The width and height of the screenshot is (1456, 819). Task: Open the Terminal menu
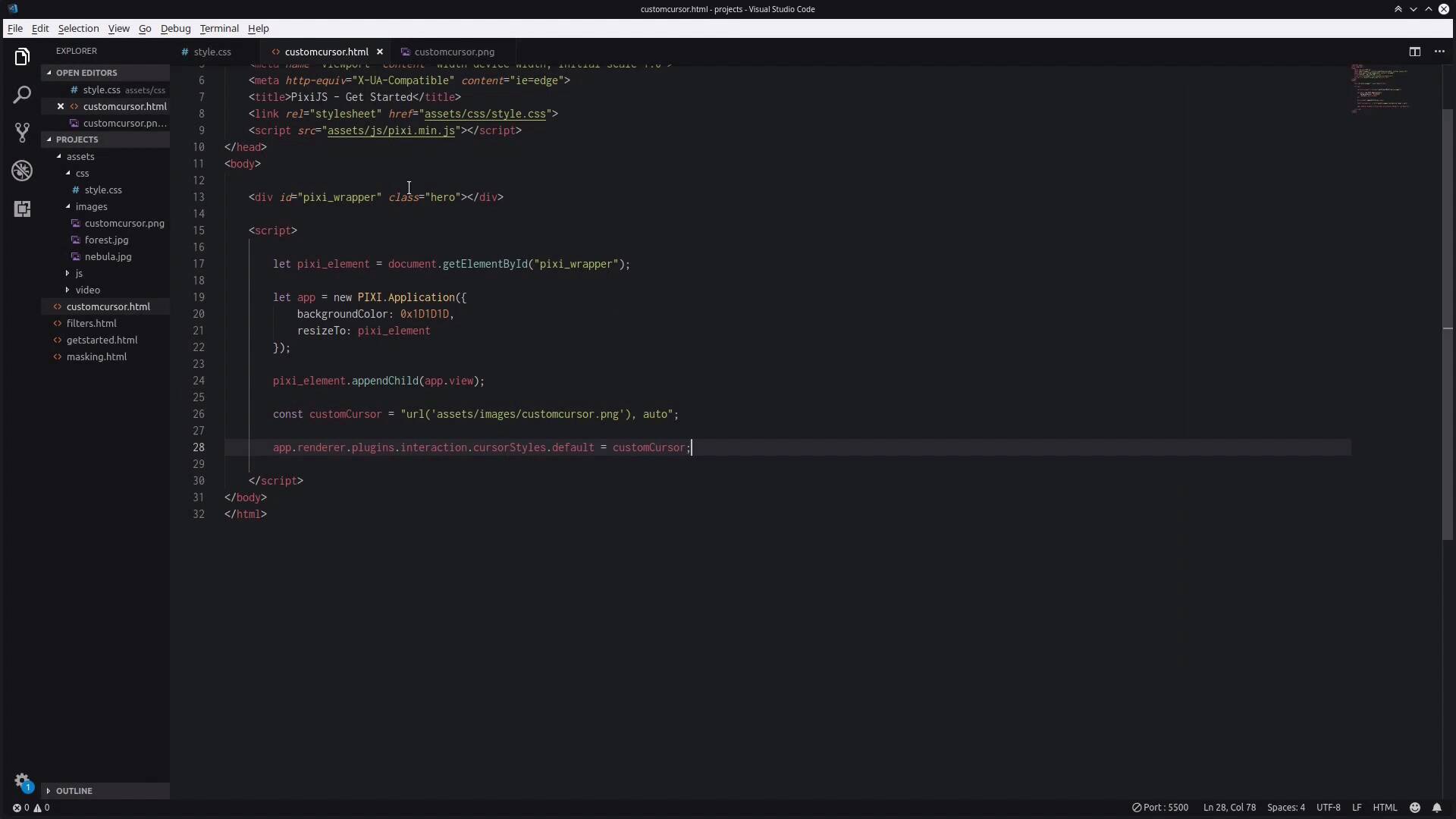click(x=219, y=28)
